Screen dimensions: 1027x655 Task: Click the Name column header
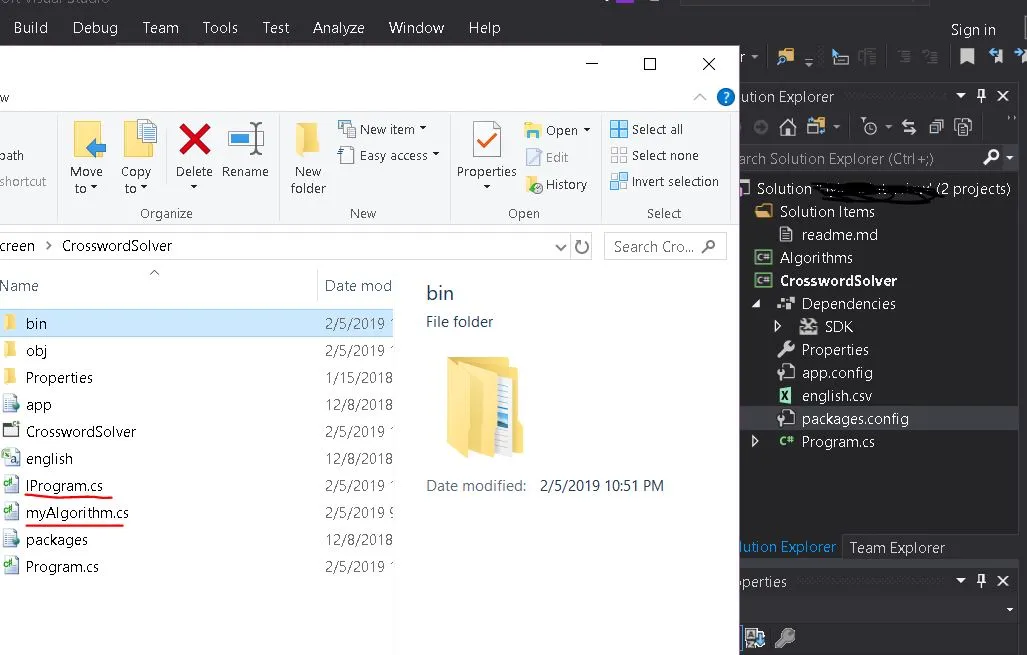click(19, 286)
